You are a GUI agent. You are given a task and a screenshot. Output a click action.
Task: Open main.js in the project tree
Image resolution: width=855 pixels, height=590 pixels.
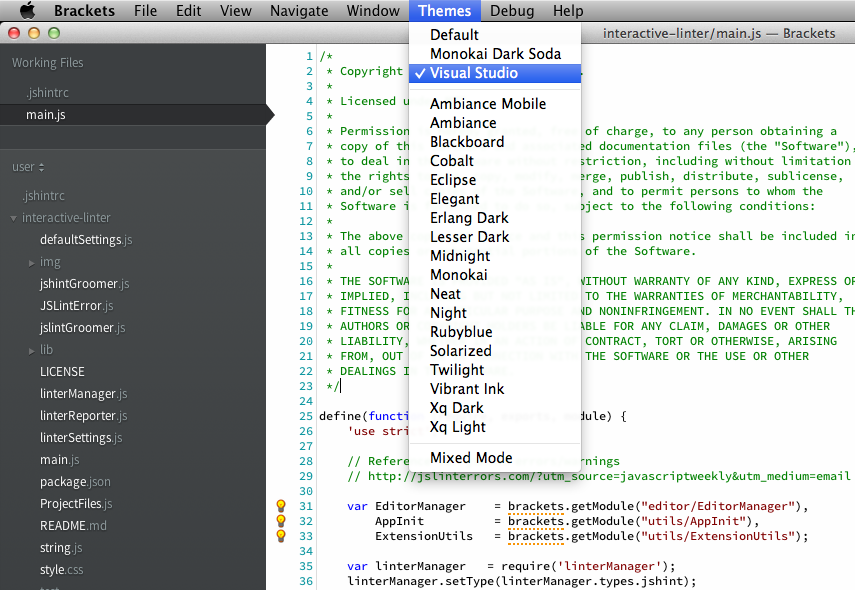click(x=59, y=460)
